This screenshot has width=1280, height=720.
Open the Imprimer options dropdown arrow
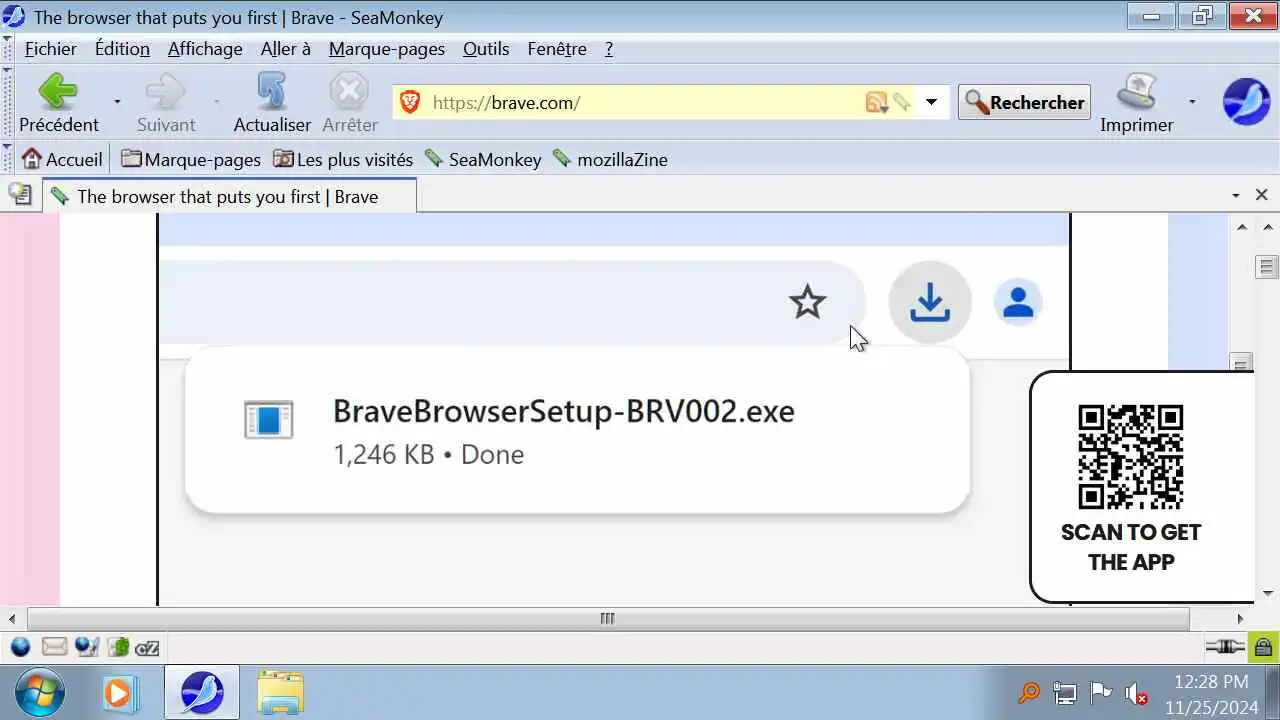point(1192,102)
